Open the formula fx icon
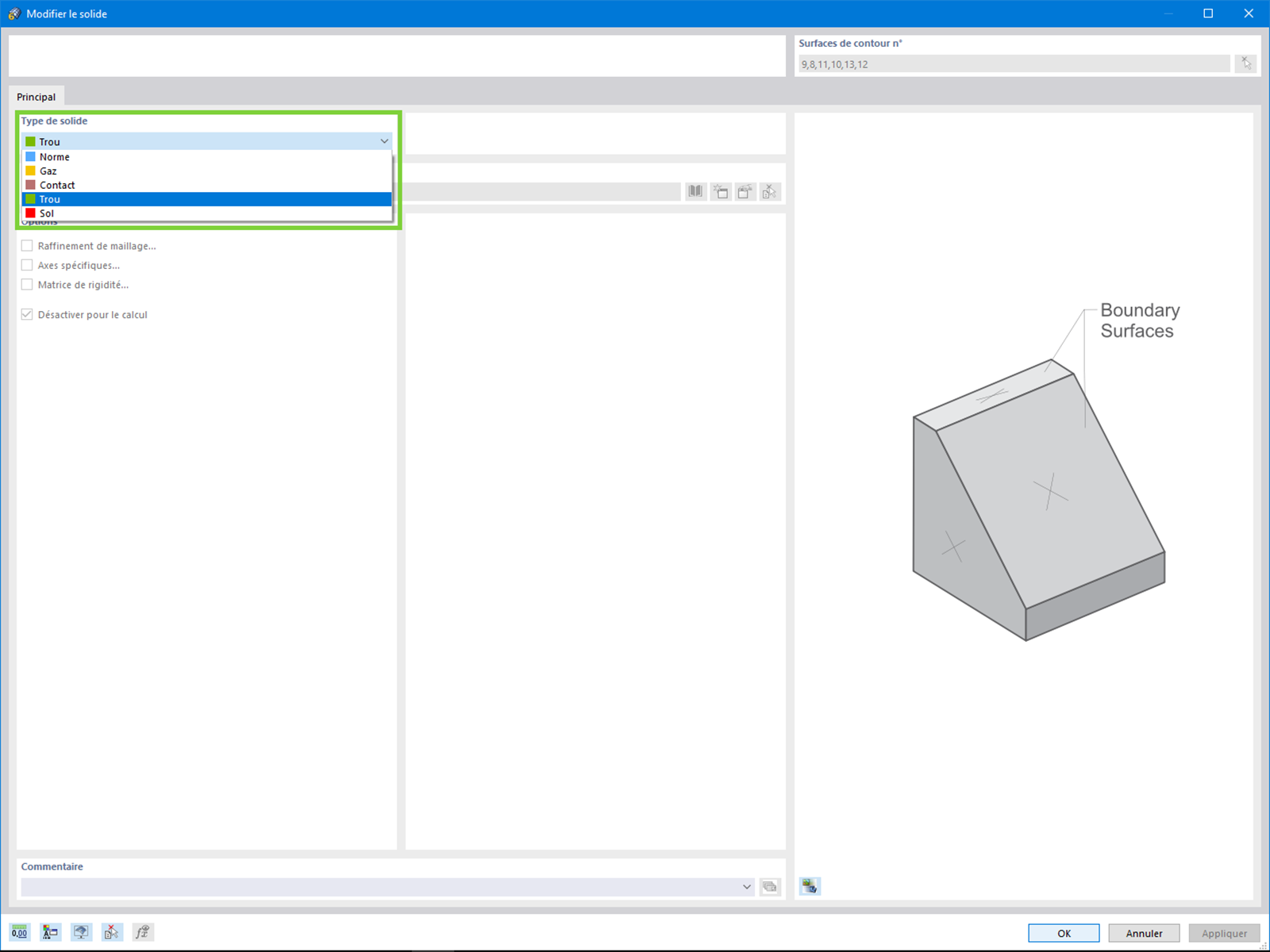This screenshot has width=1270, height=952. [x=142, y=932]
